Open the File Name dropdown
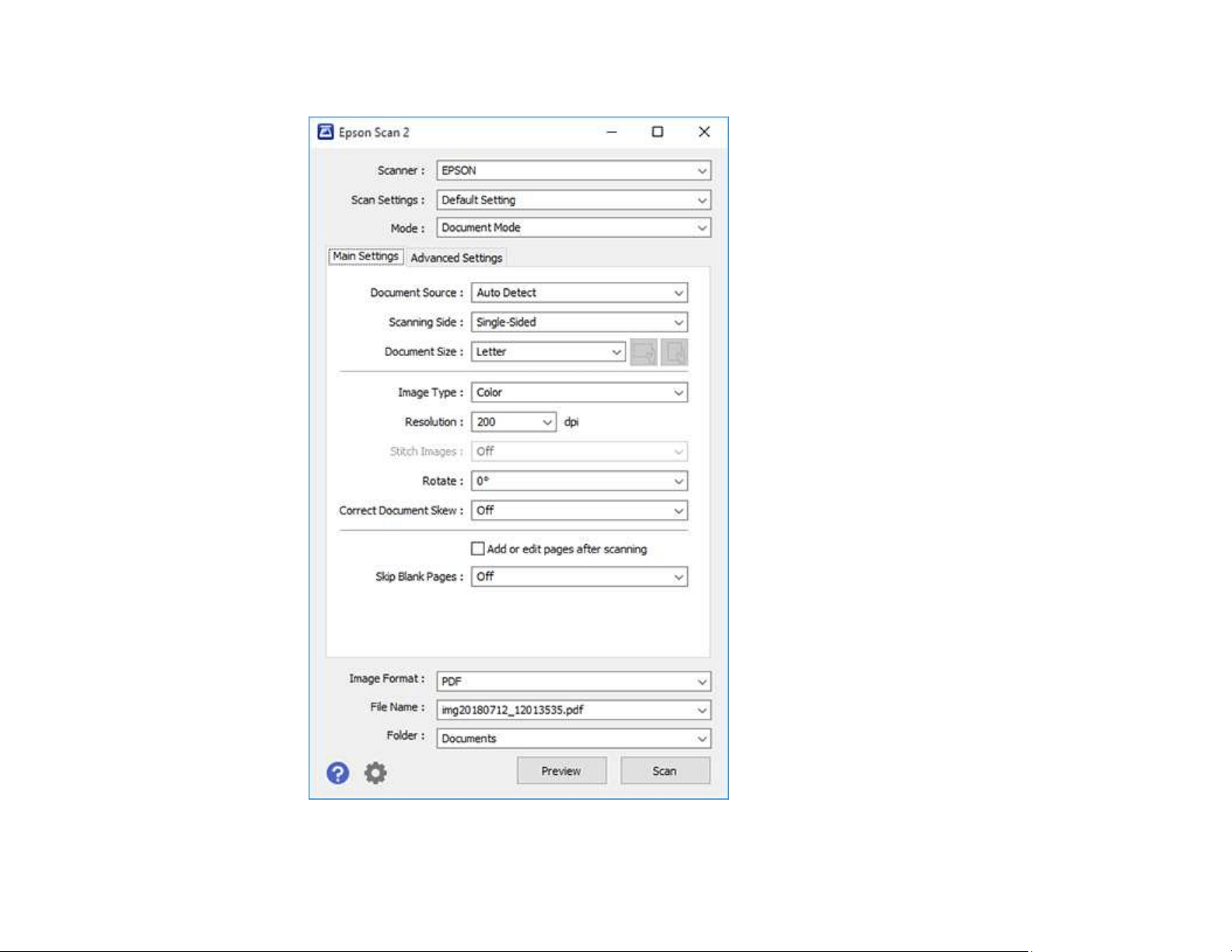Screen dimensions: 1232x952 click(574, 710)
